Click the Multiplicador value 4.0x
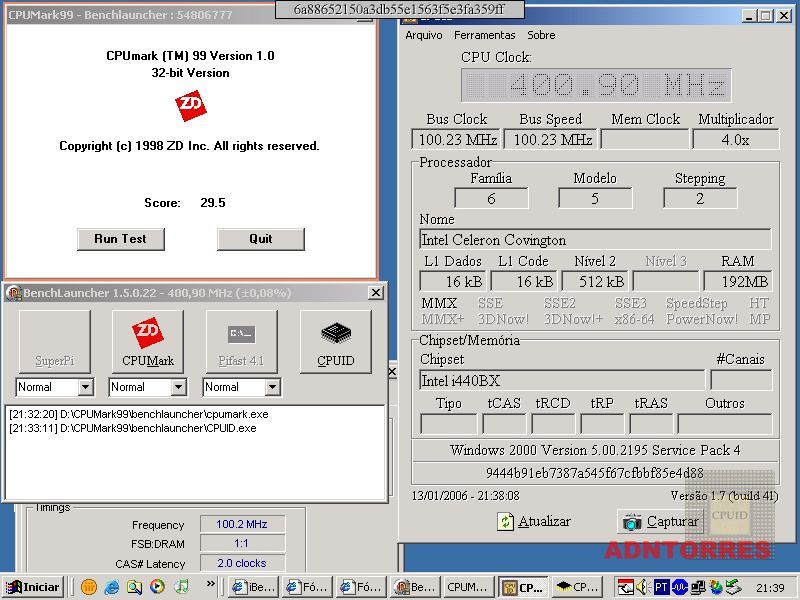This screenshot has height=600, width=800. pos(736,140)
